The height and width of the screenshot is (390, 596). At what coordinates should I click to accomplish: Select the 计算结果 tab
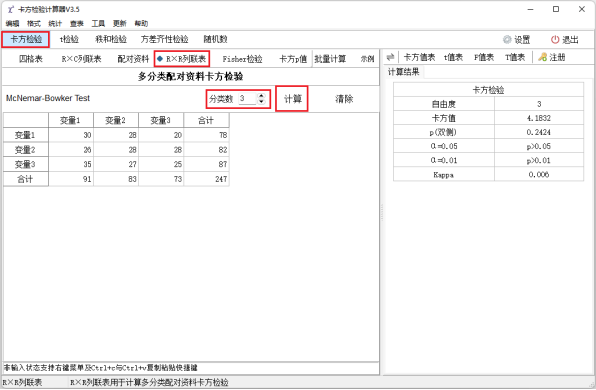click(403, 72)
